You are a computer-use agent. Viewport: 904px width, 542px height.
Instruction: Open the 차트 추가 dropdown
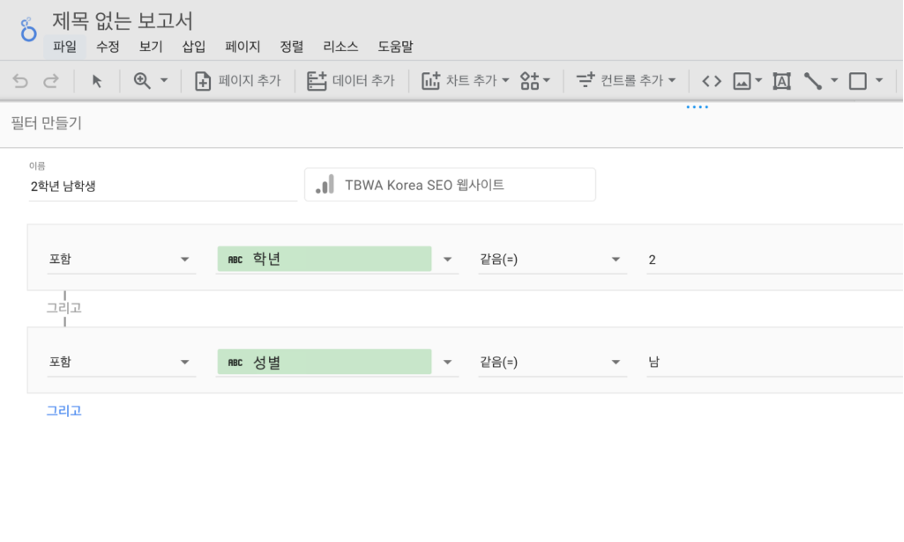(465, 81)
